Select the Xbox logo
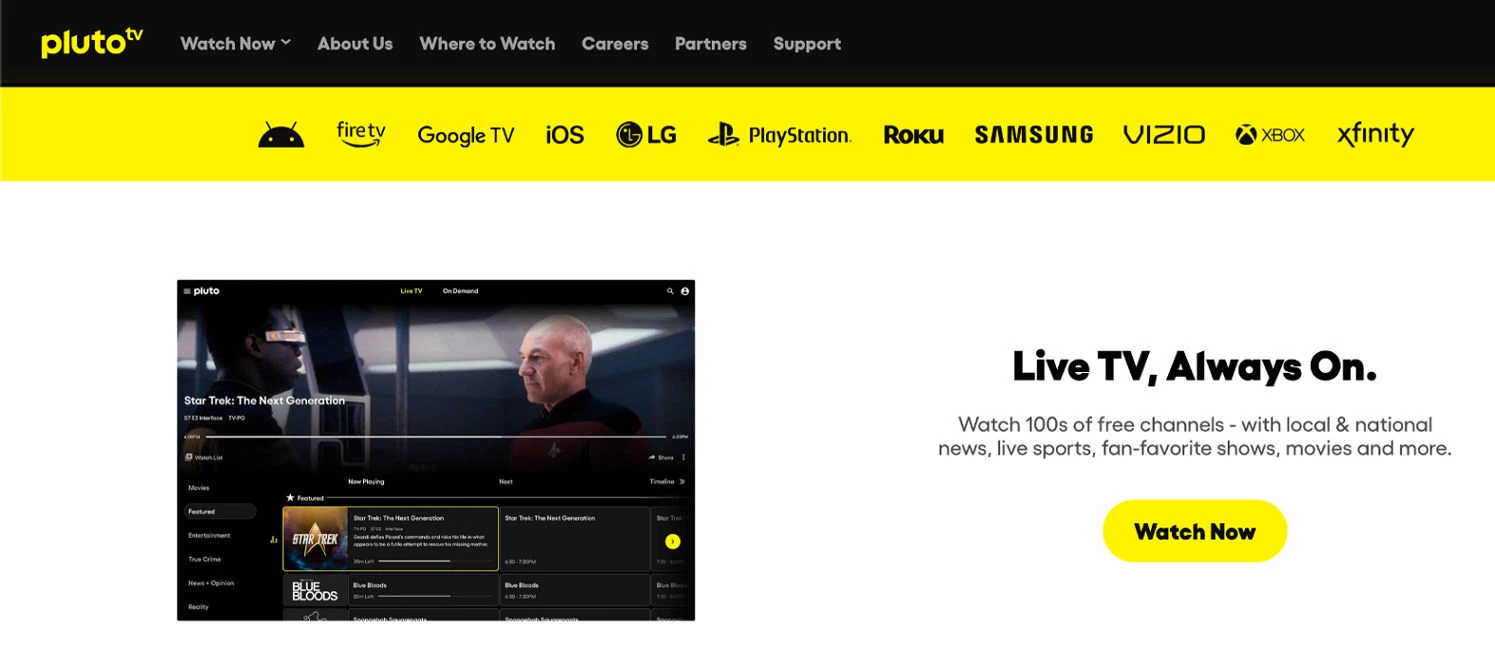1495x667 pixels. tap(1270, 135)
